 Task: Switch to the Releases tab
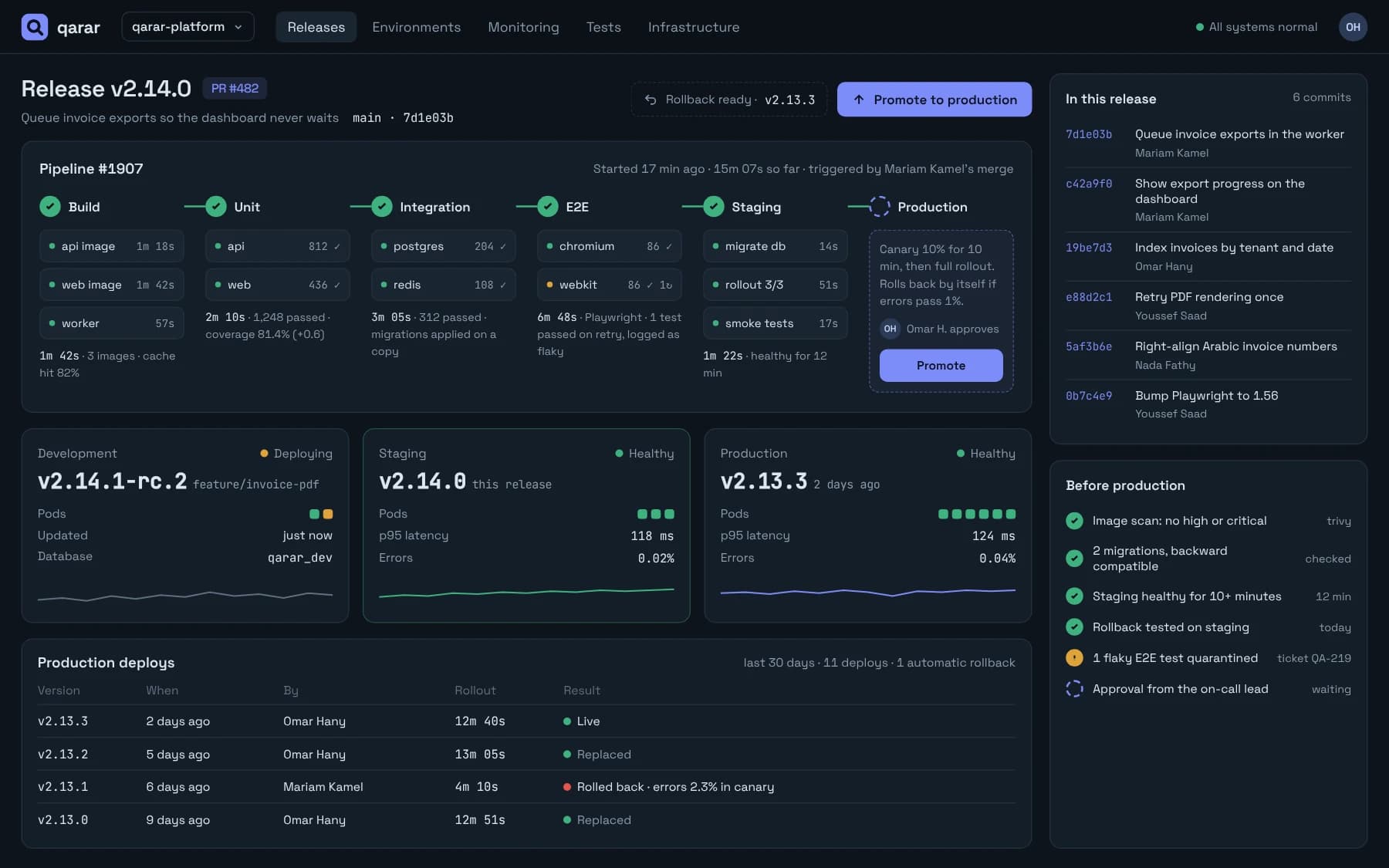pyautogui.click(x=316, y=27)
